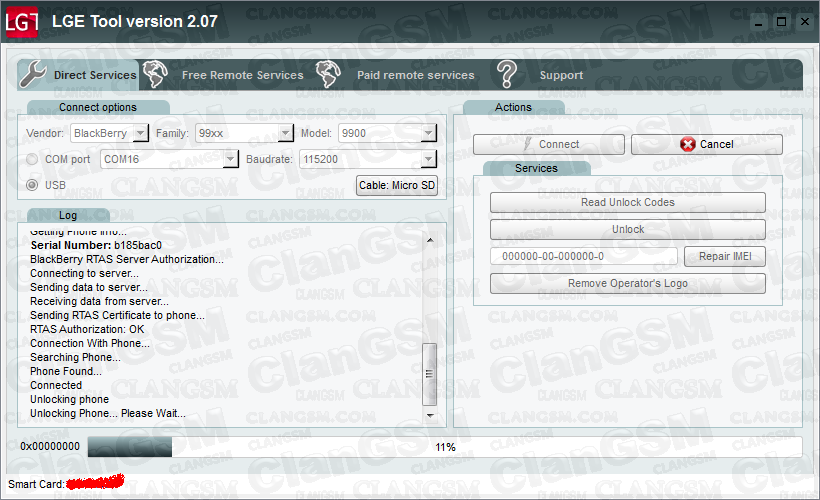Click the Smart Card label in status bar
Screen dimensions: 820x500
(36, 484)
